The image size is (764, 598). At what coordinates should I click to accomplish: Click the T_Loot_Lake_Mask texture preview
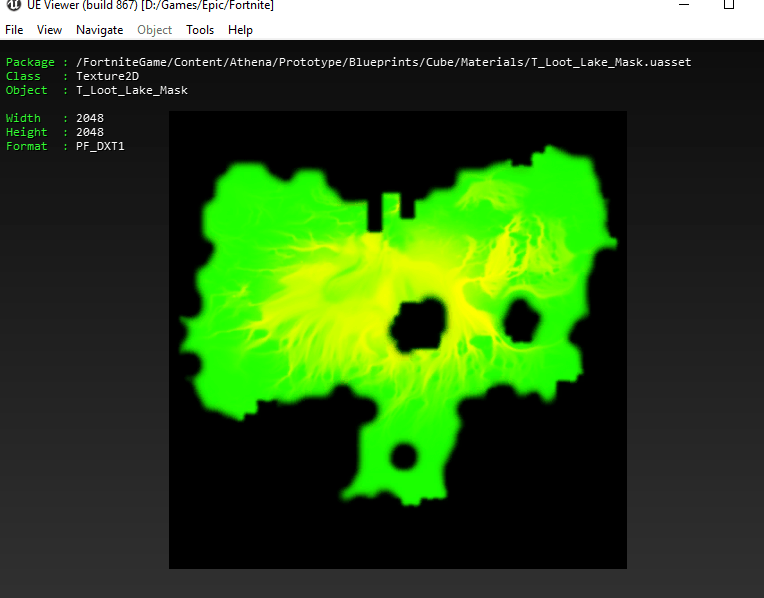click(x=398, y=340)
